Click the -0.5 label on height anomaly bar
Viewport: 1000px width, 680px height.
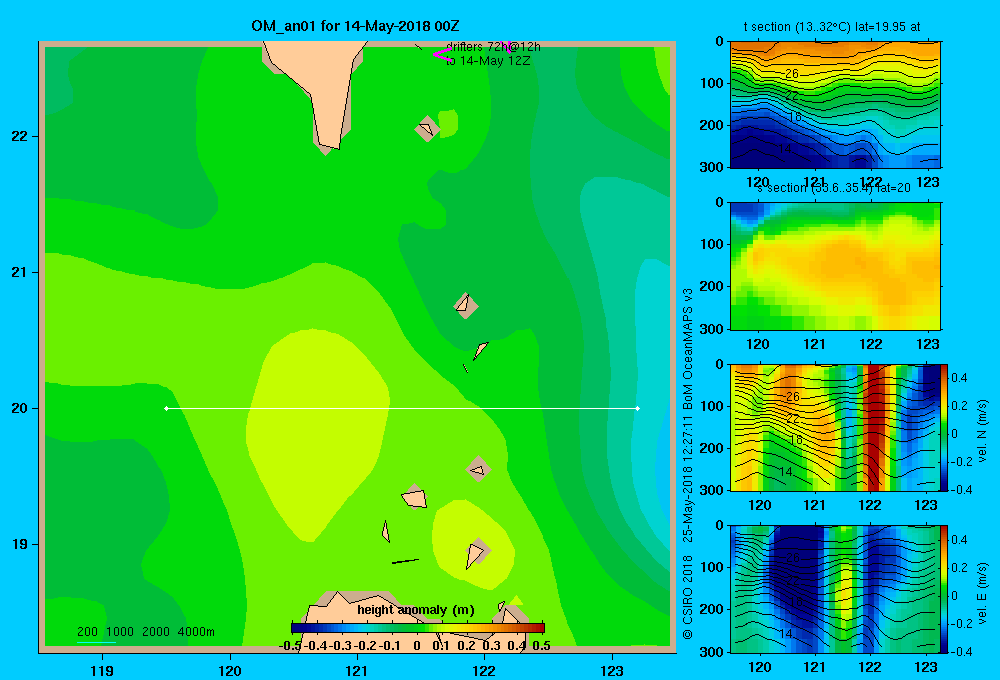[x=290, y=645]
